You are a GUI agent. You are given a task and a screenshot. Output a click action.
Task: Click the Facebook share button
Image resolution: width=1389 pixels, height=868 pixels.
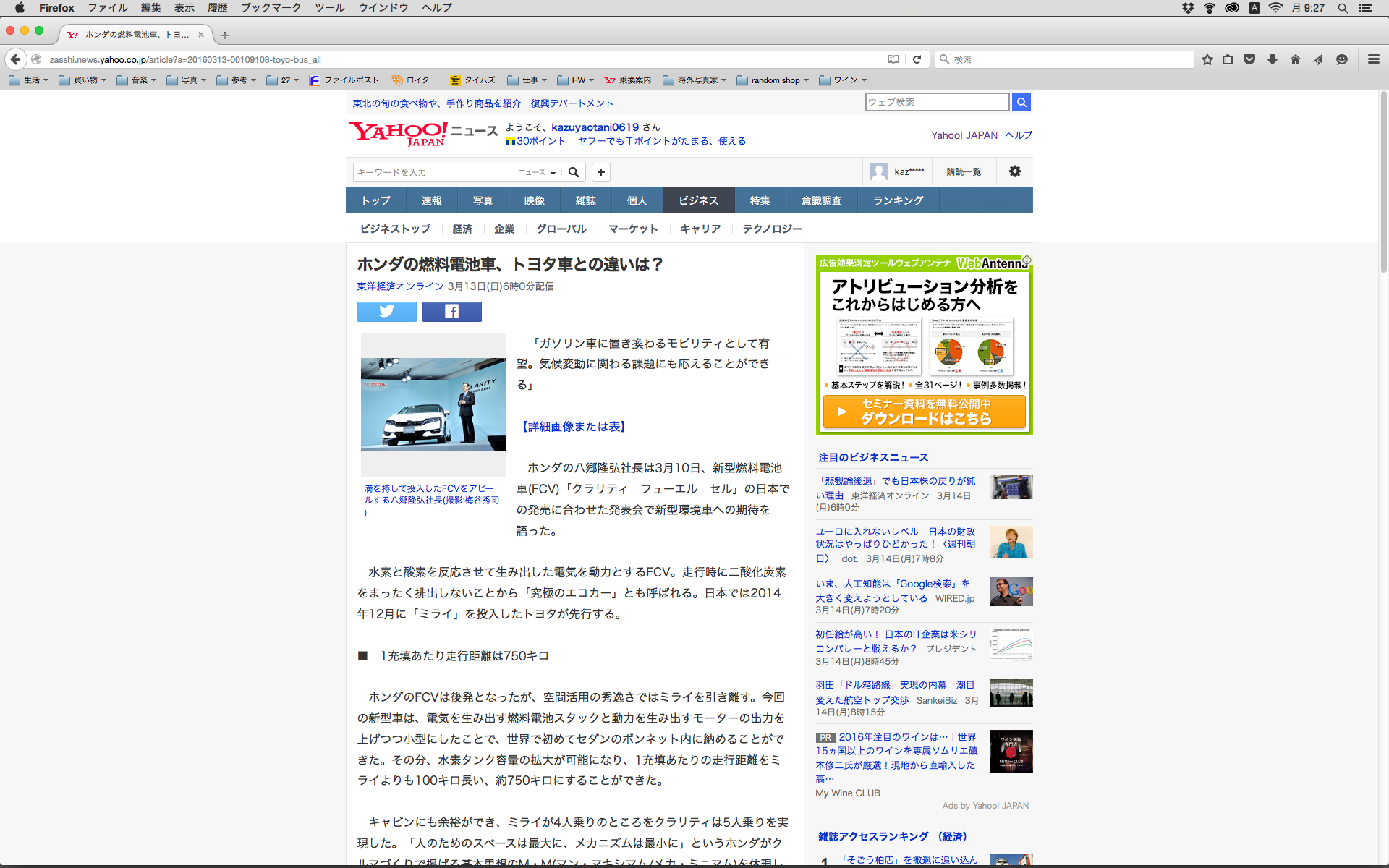pos(451,311)
